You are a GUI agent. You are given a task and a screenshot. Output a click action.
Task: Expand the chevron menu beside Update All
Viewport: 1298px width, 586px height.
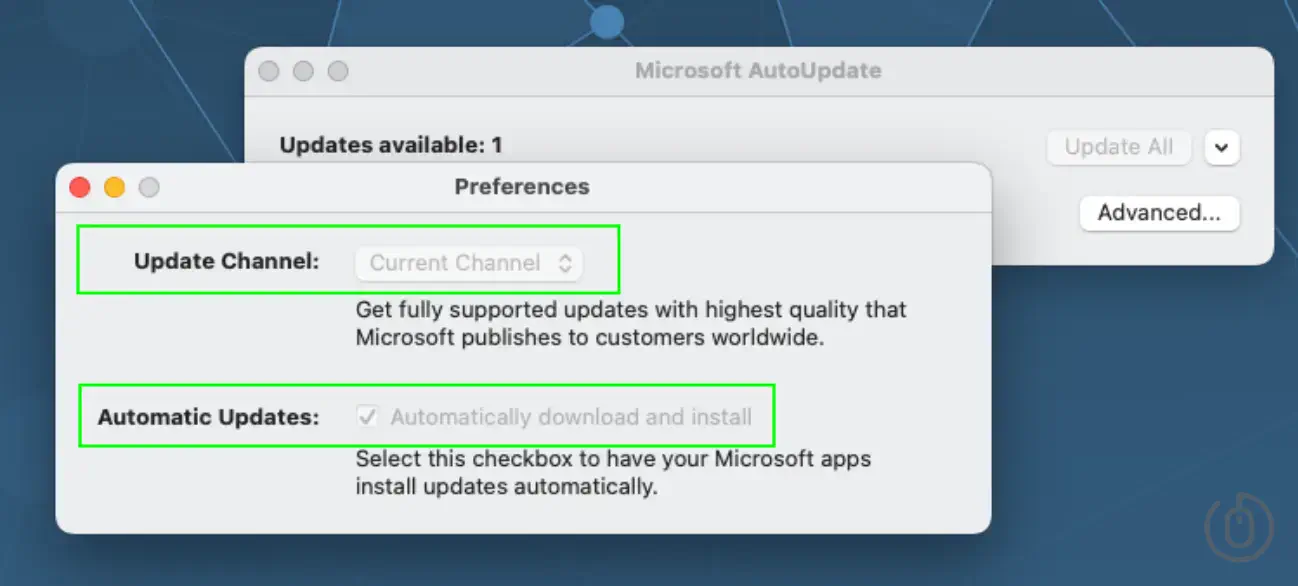pyautogui.click(x=1222, y=148)
